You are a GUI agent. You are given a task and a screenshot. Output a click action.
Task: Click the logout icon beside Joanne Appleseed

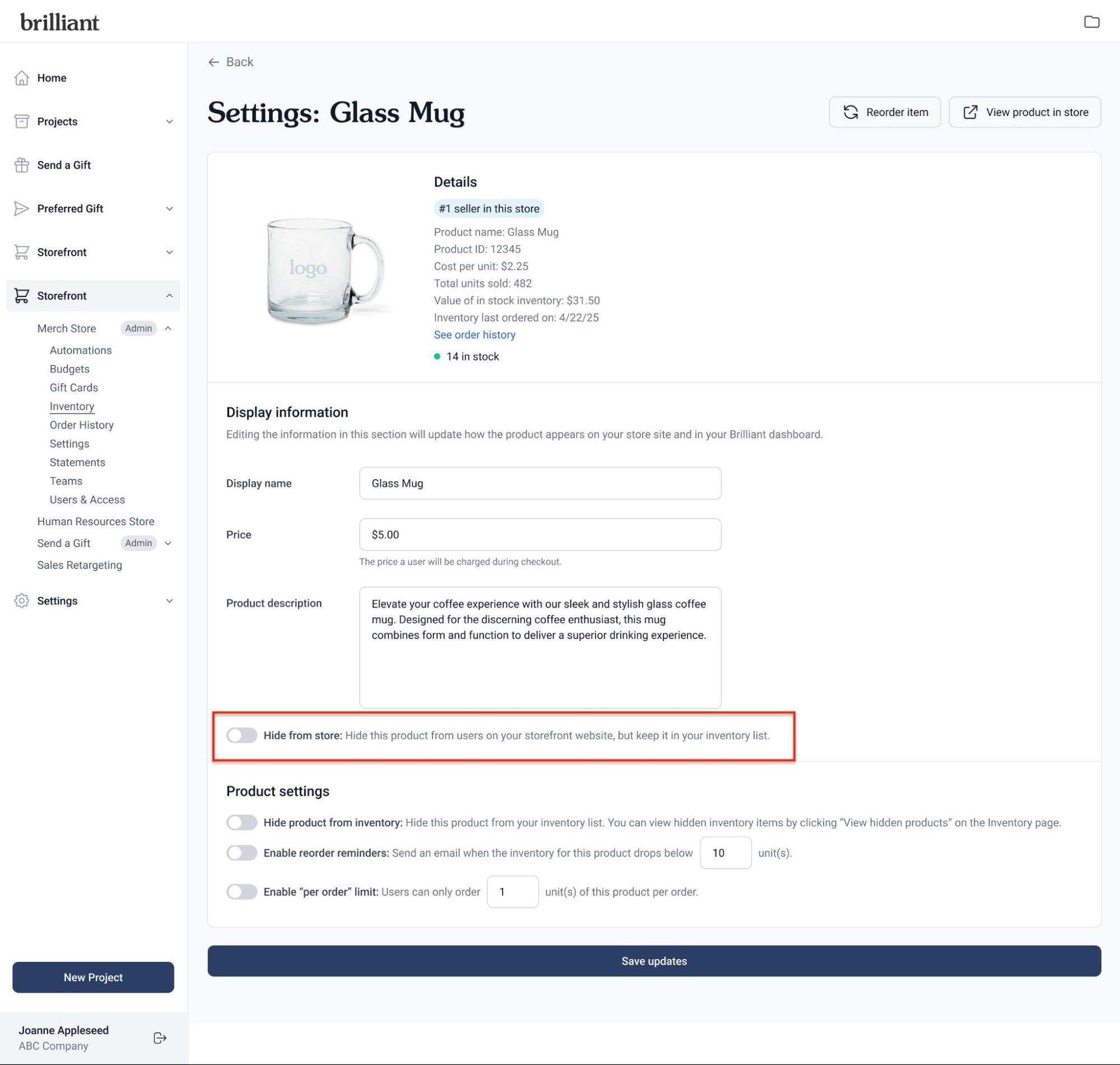(160, 1038)
